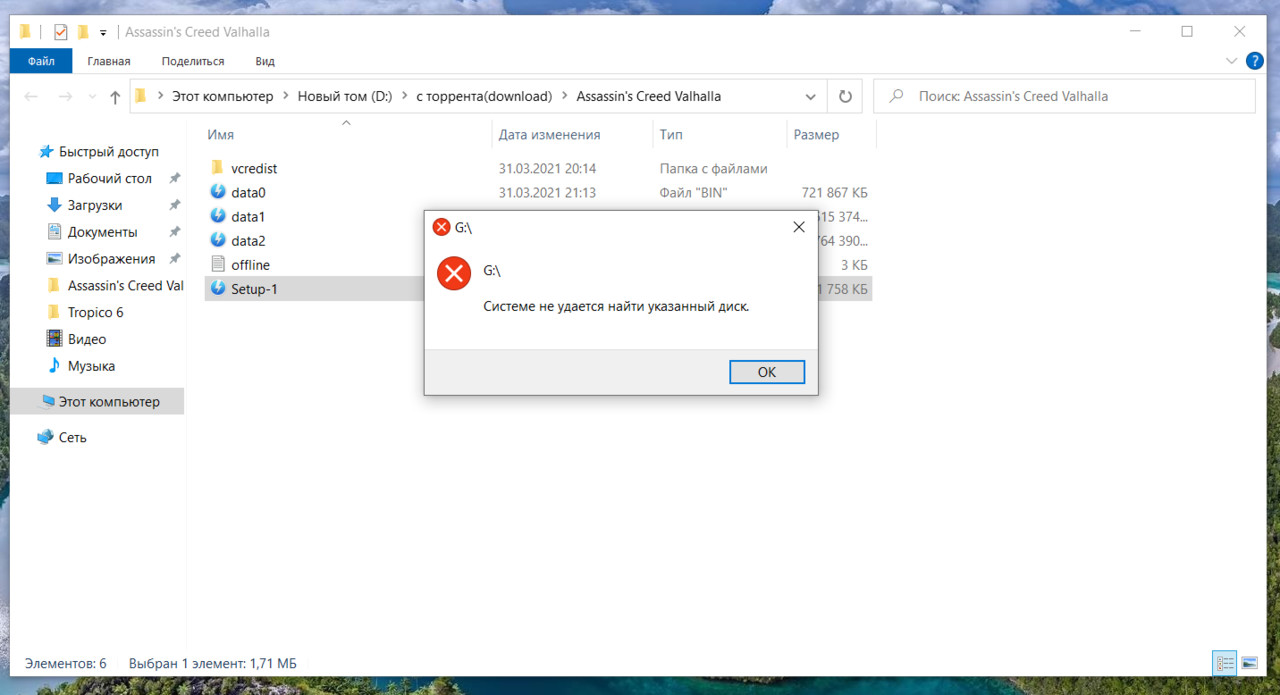
Task: Click the vcredist folder name
Action: click(254, 169)
